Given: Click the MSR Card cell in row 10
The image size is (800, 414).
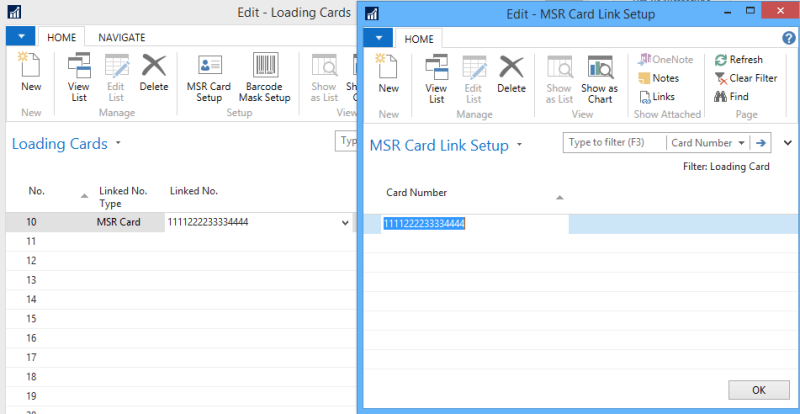Looking at the screenshot, I should tap(118, 222).
